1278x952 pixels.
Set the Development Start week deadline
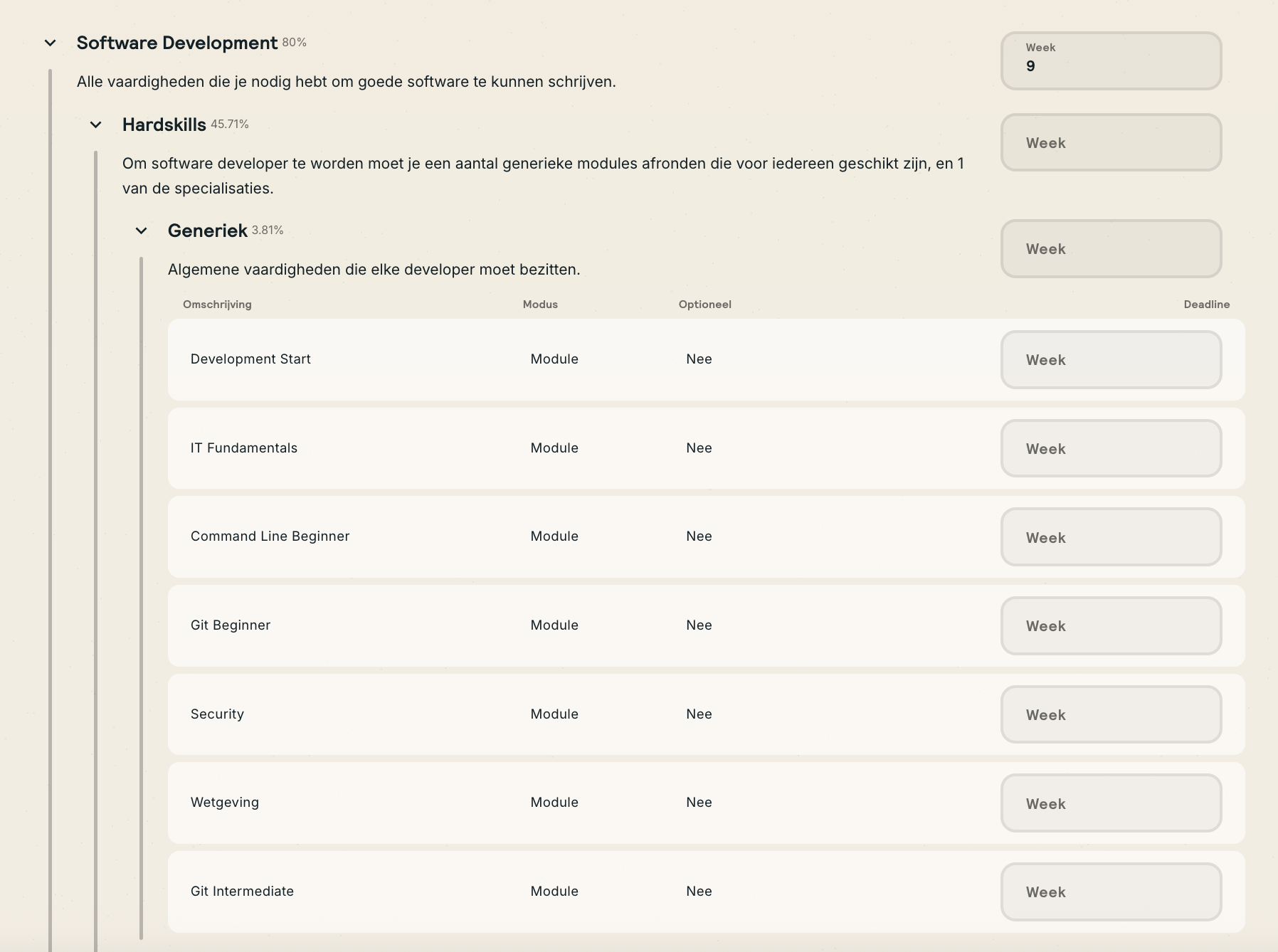[x=1110, y=360]
